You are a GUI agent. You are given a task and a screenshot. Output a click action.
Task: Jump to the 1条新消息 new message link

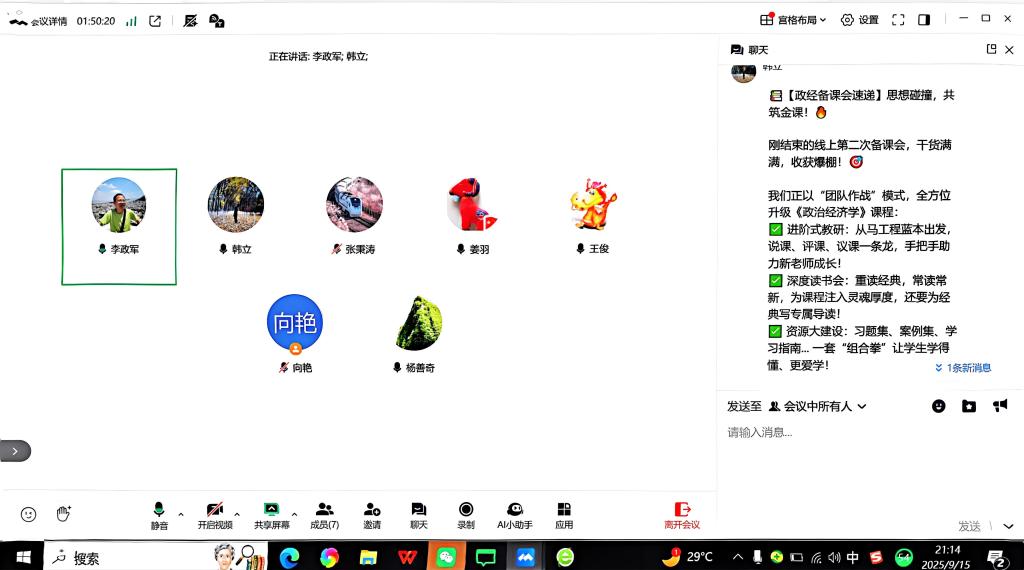(963, 368)
